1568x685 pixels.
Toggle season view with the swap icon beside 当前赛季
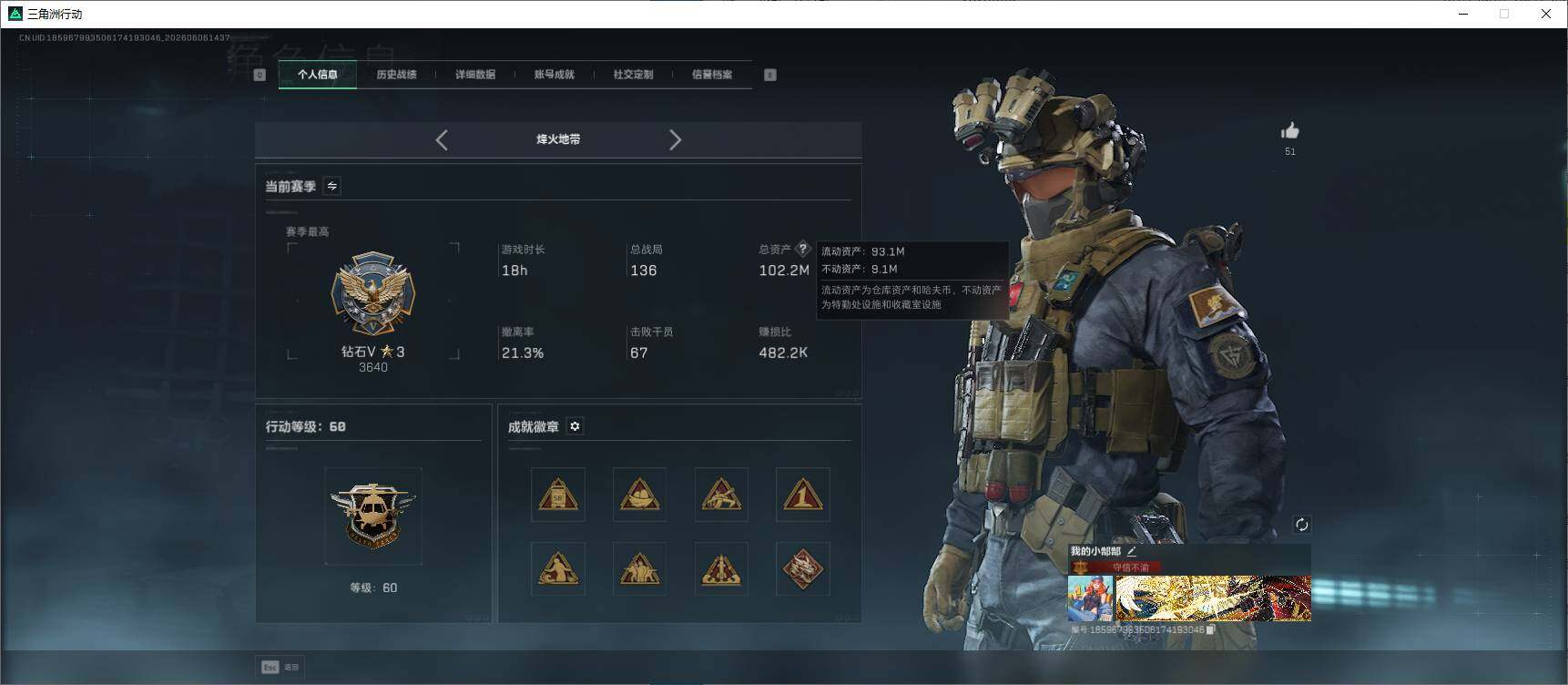332,186
